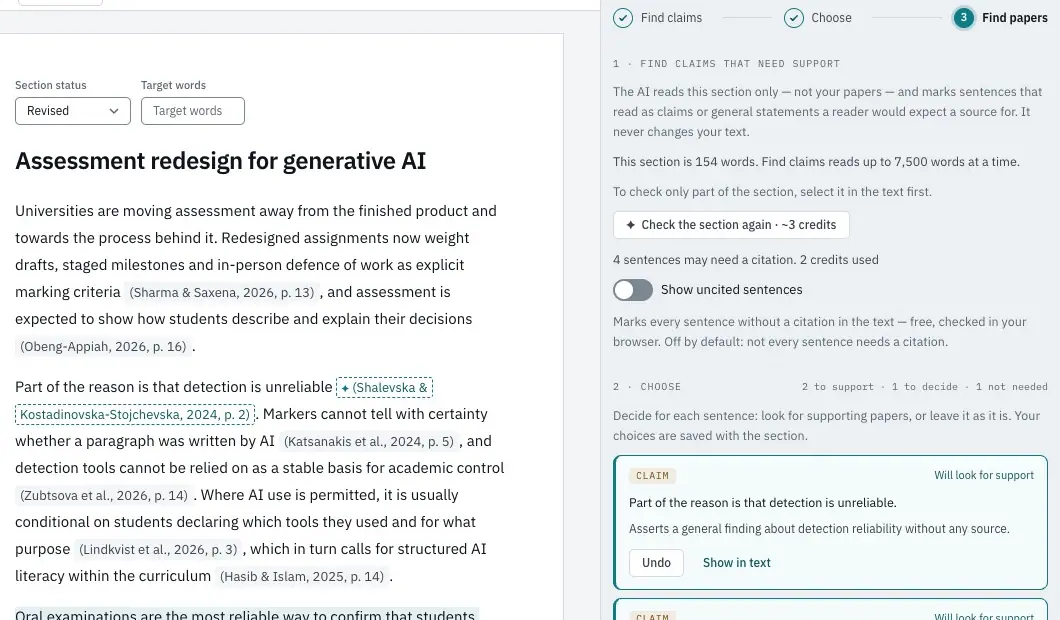1060x620 pixels.
Task: Open the Lindkvist et al., 2026 citation
Action: [x=158, y=550]
